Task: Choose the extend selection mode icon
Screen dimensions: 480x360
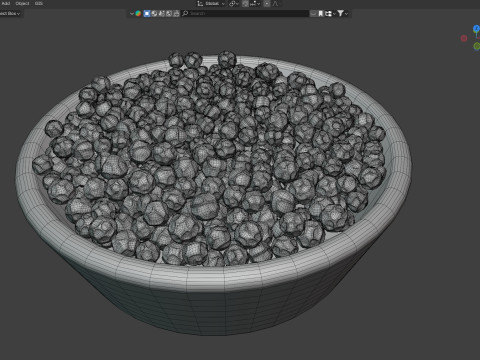Action: pos(154,14)
